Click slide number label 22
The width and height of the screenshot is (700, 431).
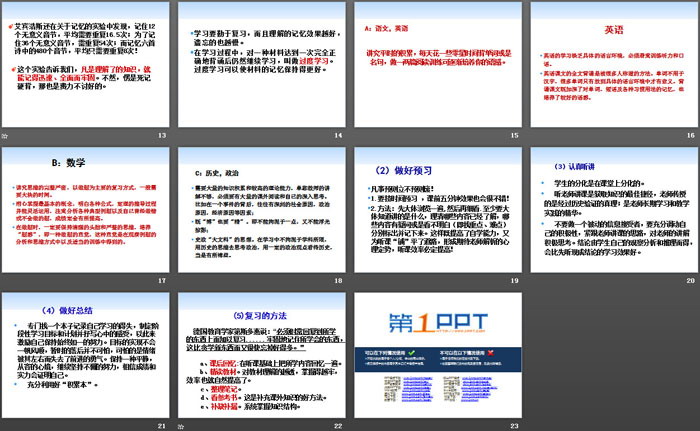coord(338,426)
